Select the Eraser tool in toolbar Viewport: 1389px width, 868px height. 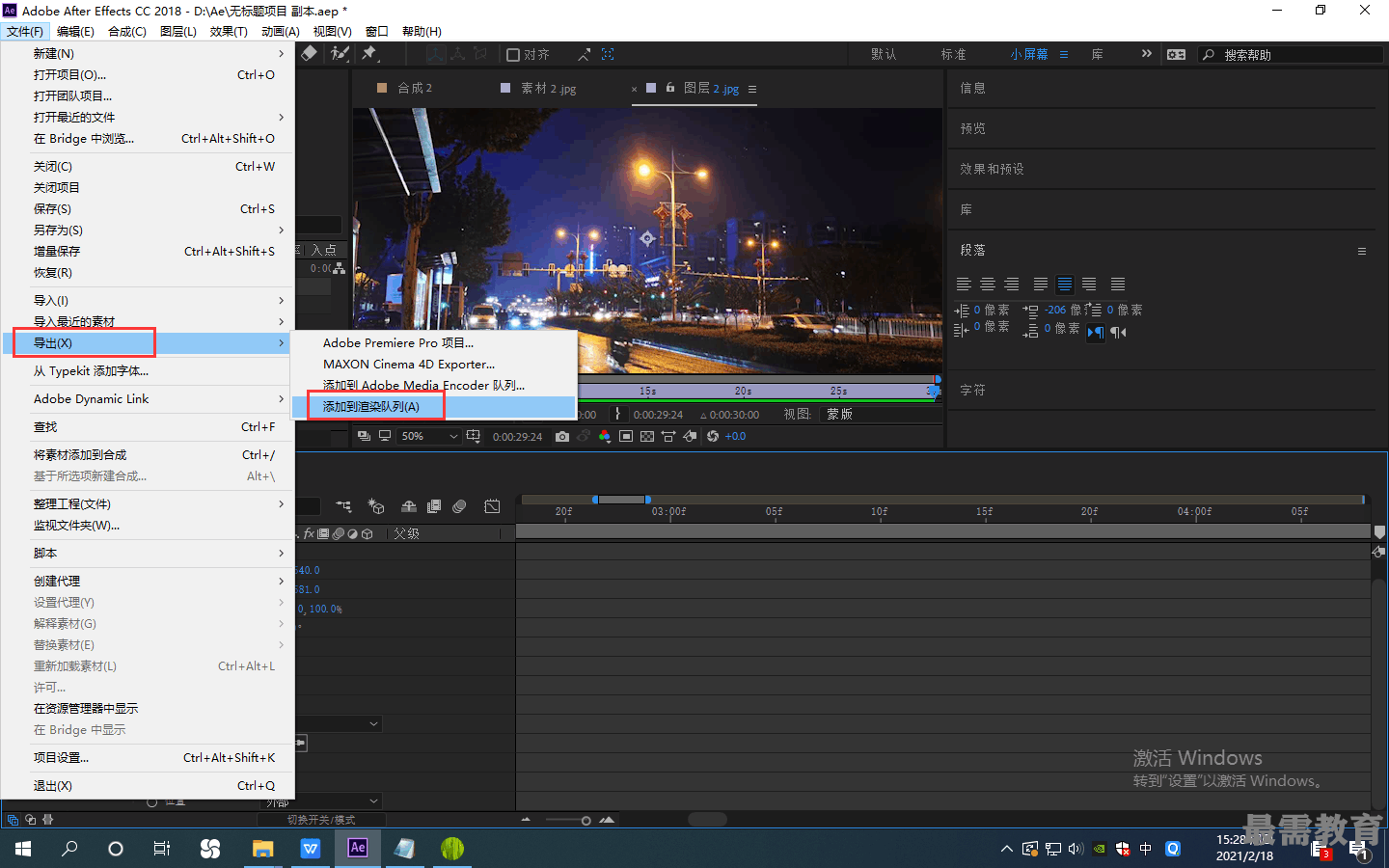[310, 54]
